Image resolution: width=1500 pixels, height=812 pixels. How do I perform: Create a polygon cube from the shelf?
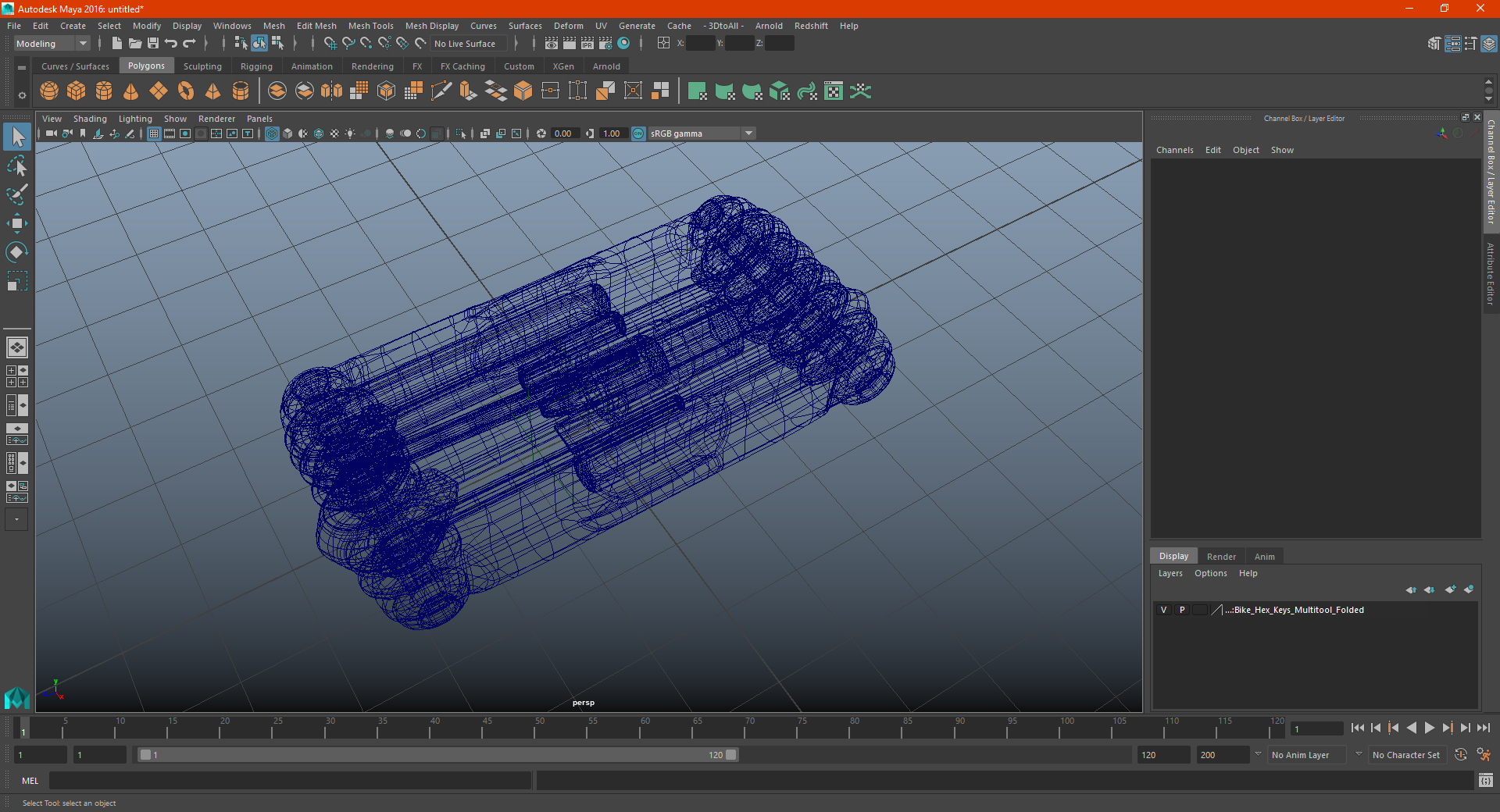click(77, 91)
